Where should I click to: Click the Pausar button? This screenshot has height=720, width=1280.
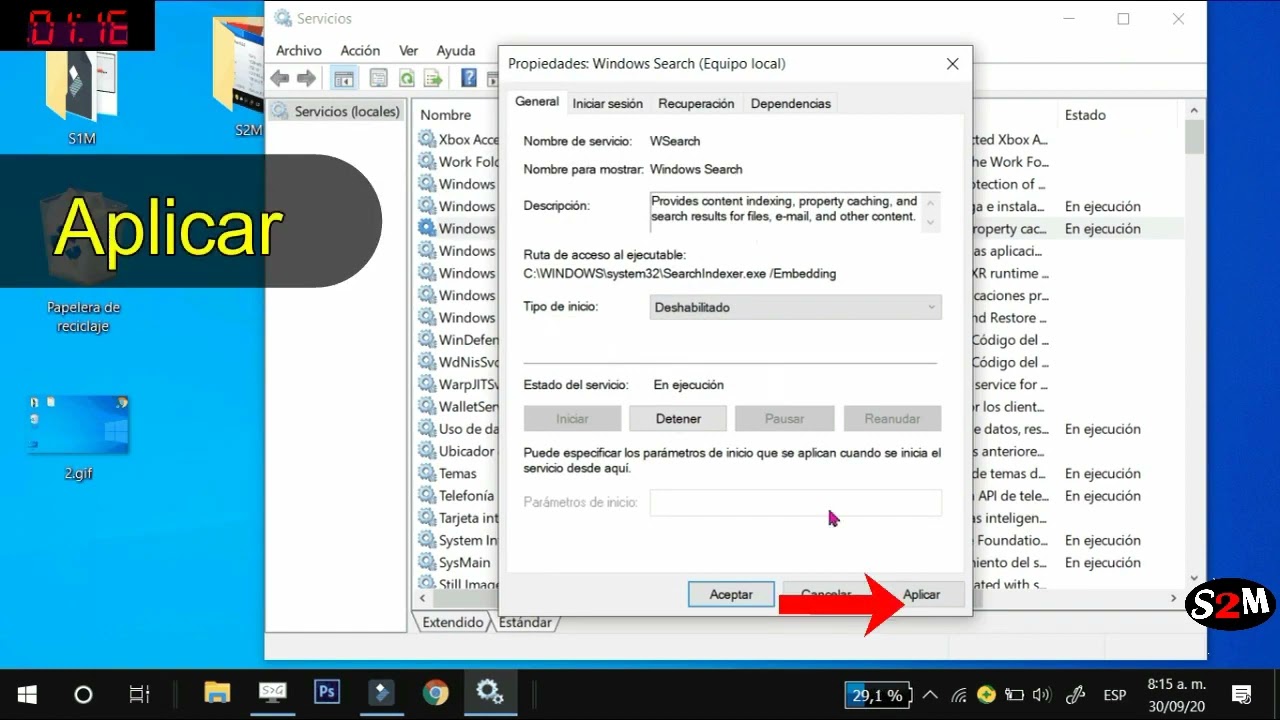(x=785, y=418)
